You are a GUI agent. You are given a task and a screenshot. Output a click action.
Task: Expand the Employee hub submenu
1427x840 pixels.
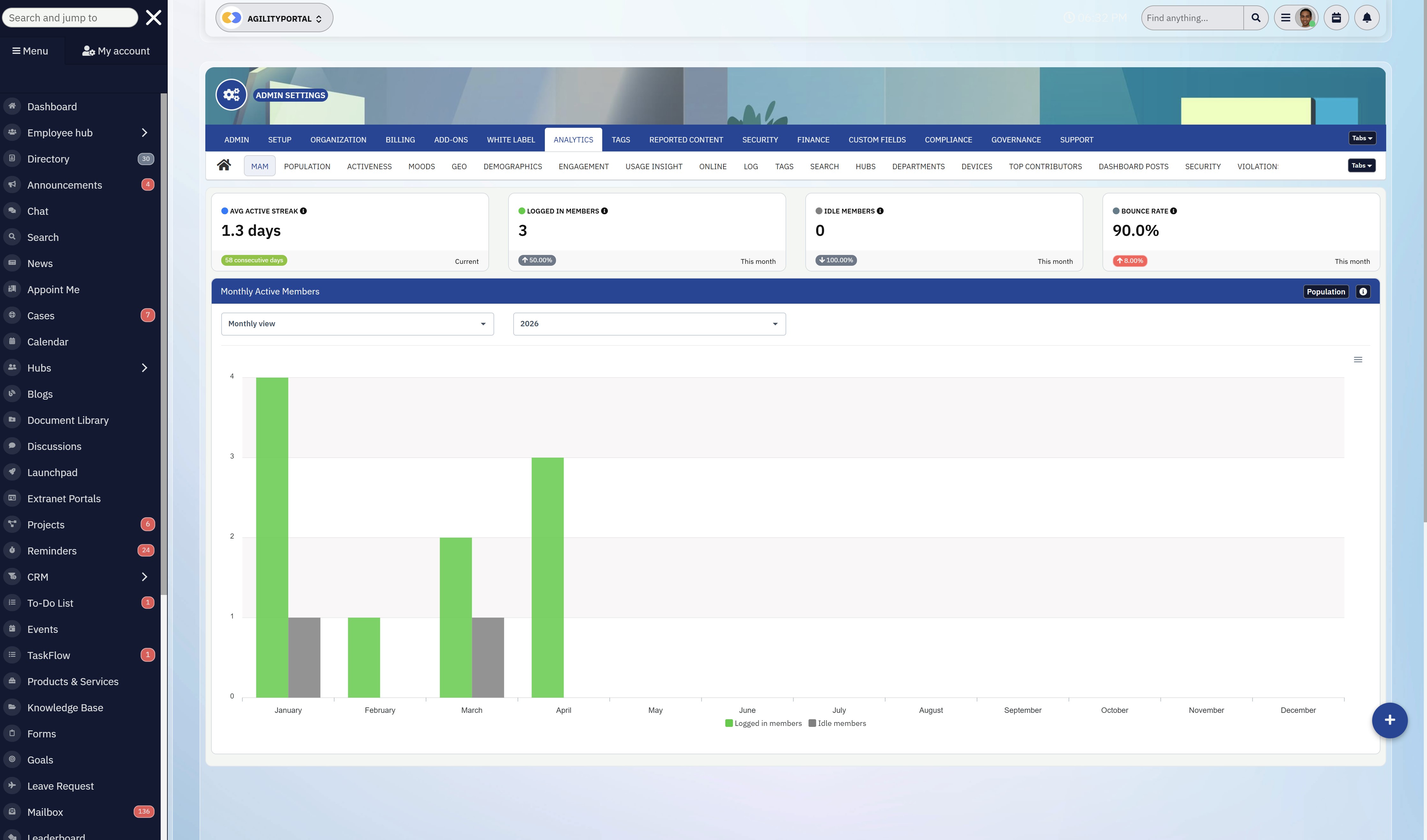pyautogui.click(x=144, y=133)
